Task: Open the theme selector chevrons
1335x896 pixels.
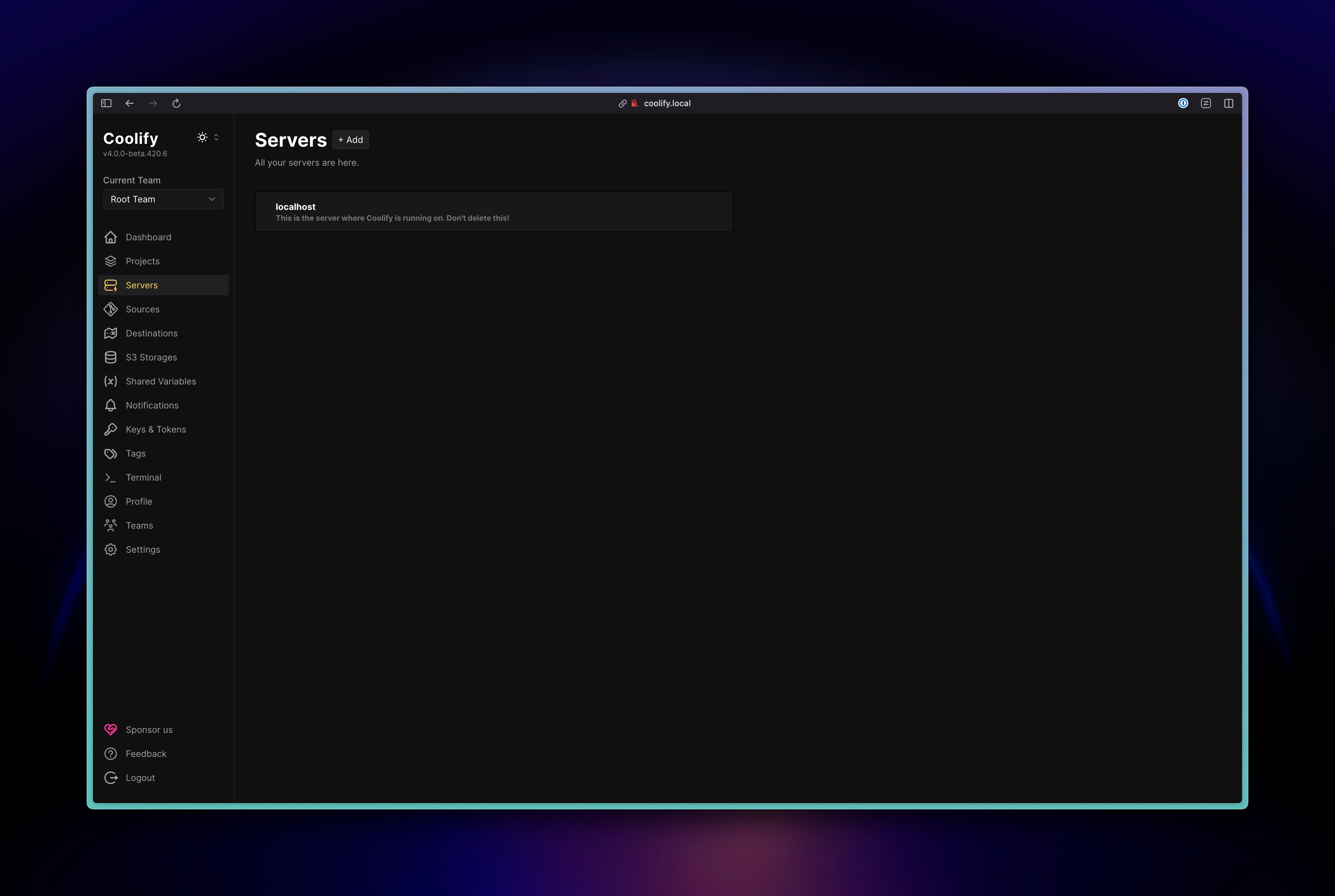Action: (216, 137)
